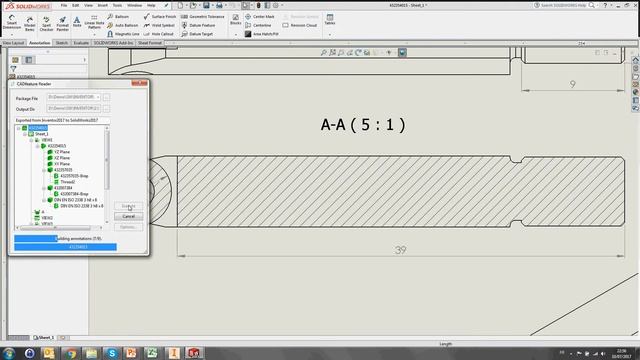640x360 pixels.
Task: Expand dropdown under Blocks
Action: [x=236, y=35]
